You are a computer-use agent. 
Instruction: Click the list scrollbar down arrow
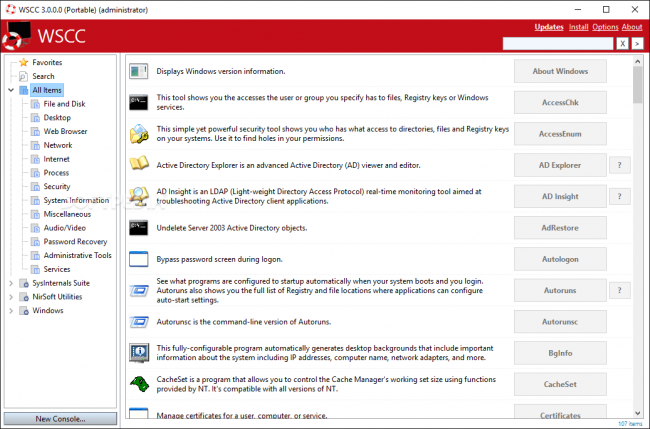coord(638,413)
